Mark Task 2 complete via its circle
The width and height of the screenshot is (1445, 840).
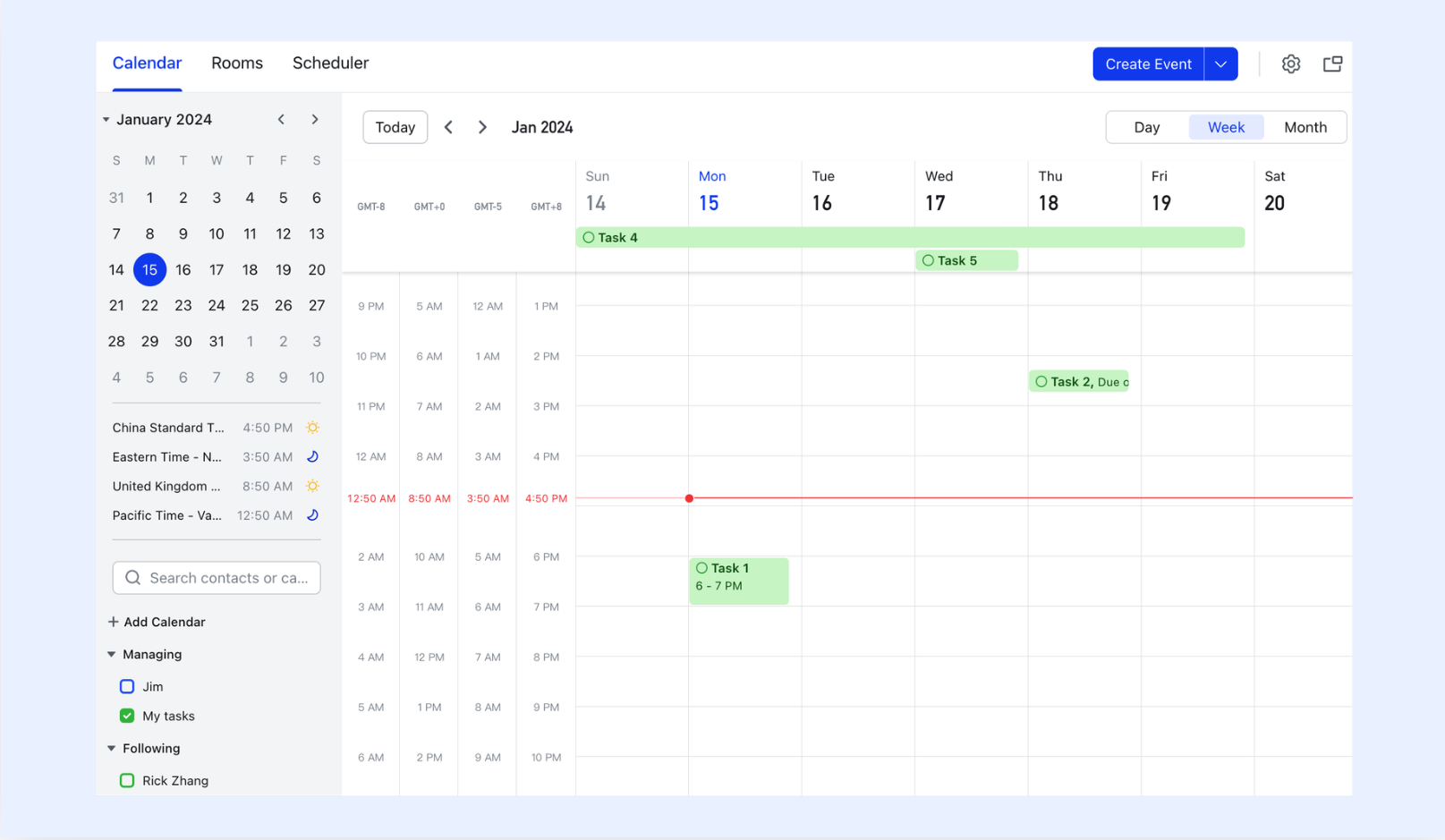(x=1041, y=382)
